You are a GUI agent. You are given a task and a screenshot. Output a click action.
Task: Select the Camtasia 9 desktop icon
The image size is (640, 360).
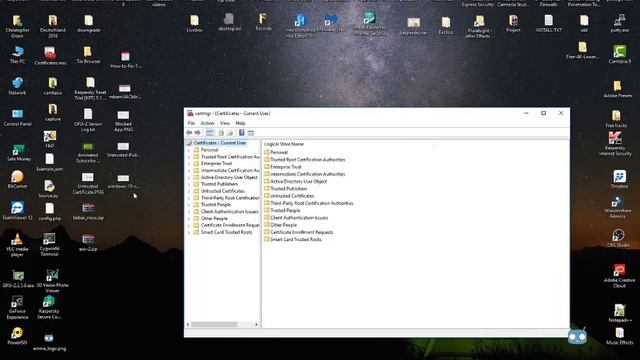pos(619,54)
